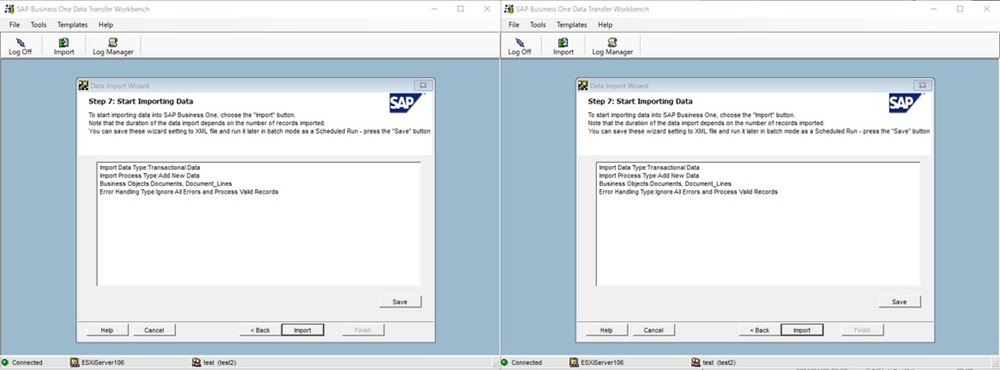1000x370 pixels.
Task: Click "Import Data Type:Transactional Data" in right summary
Action: (649, 168)
